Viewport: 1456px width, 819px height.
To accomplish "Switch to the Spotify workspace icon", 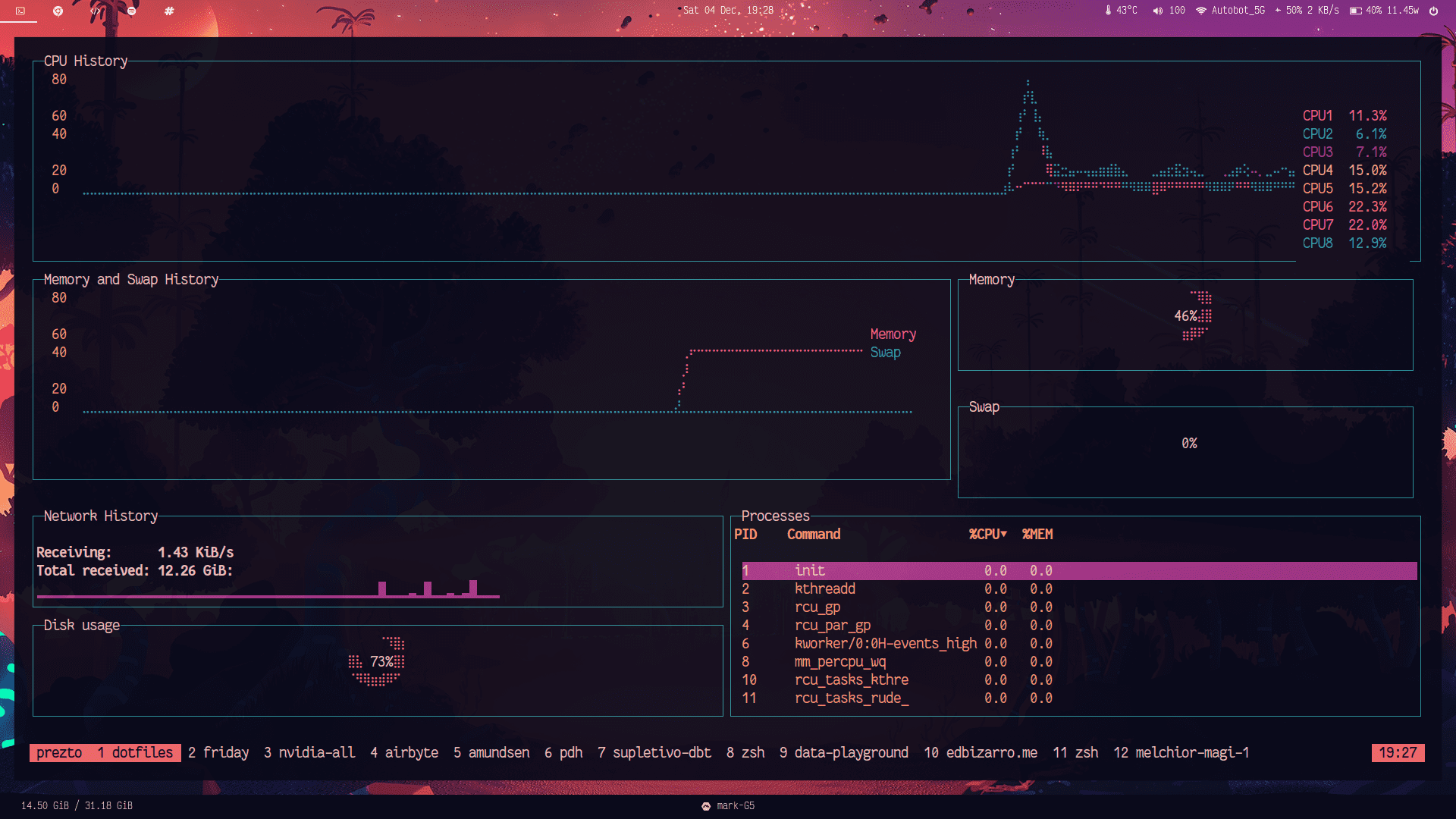I will click(132, 11).
